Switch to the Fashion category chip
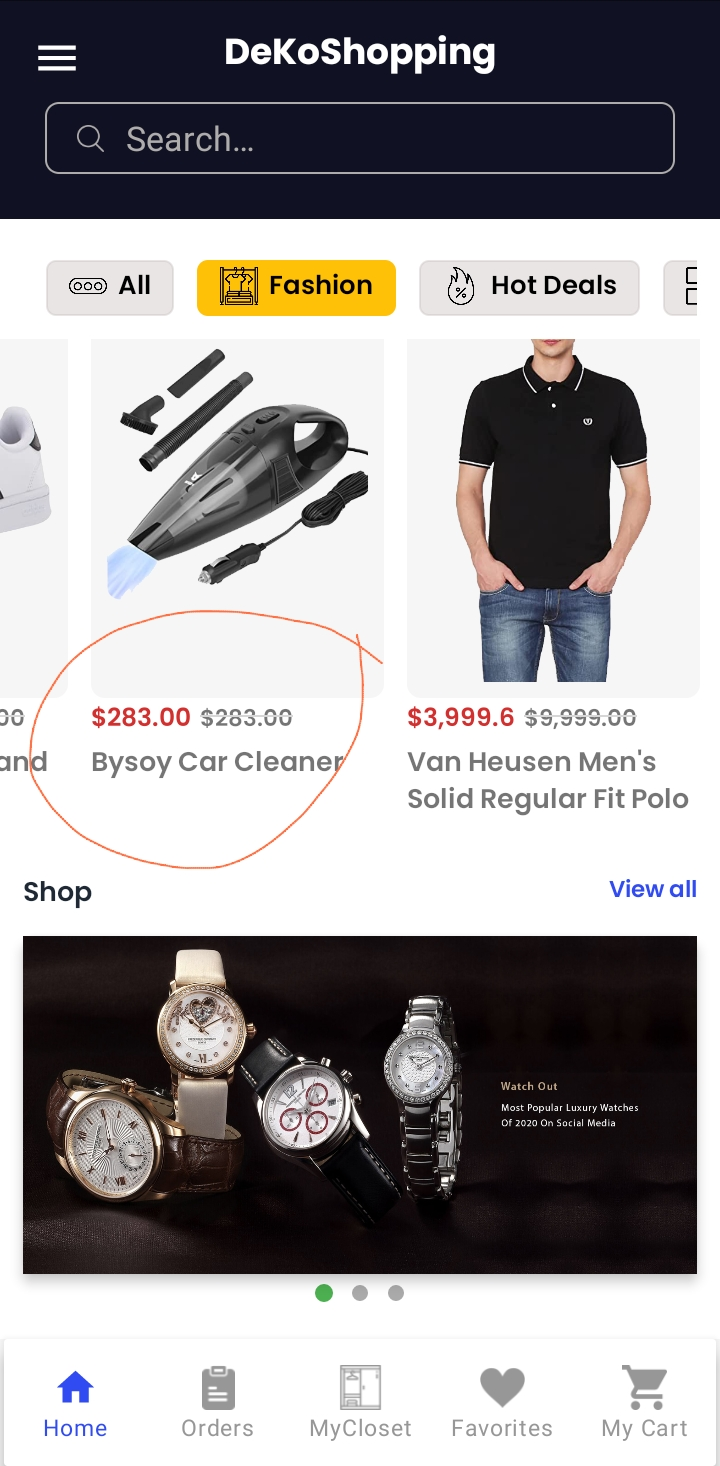 pyautogui.click(x=296, y=287)
